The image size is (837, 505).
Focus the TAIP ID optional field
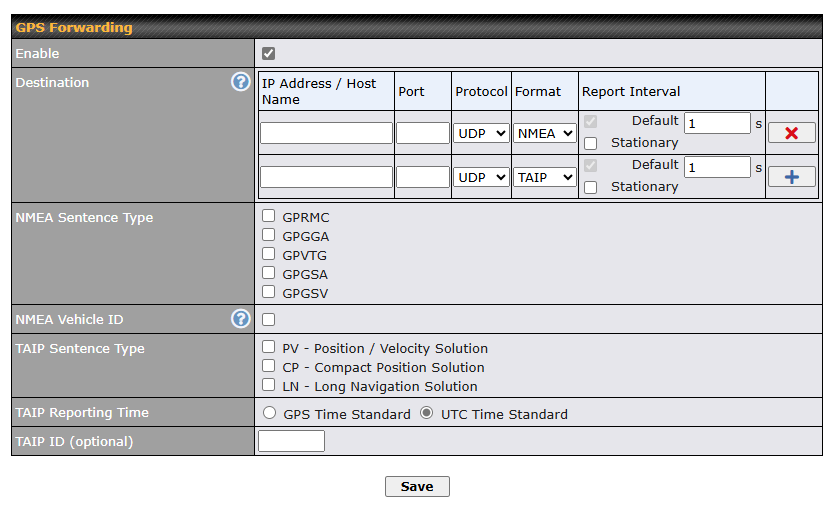pyautogui.click(x=291, y=441)
